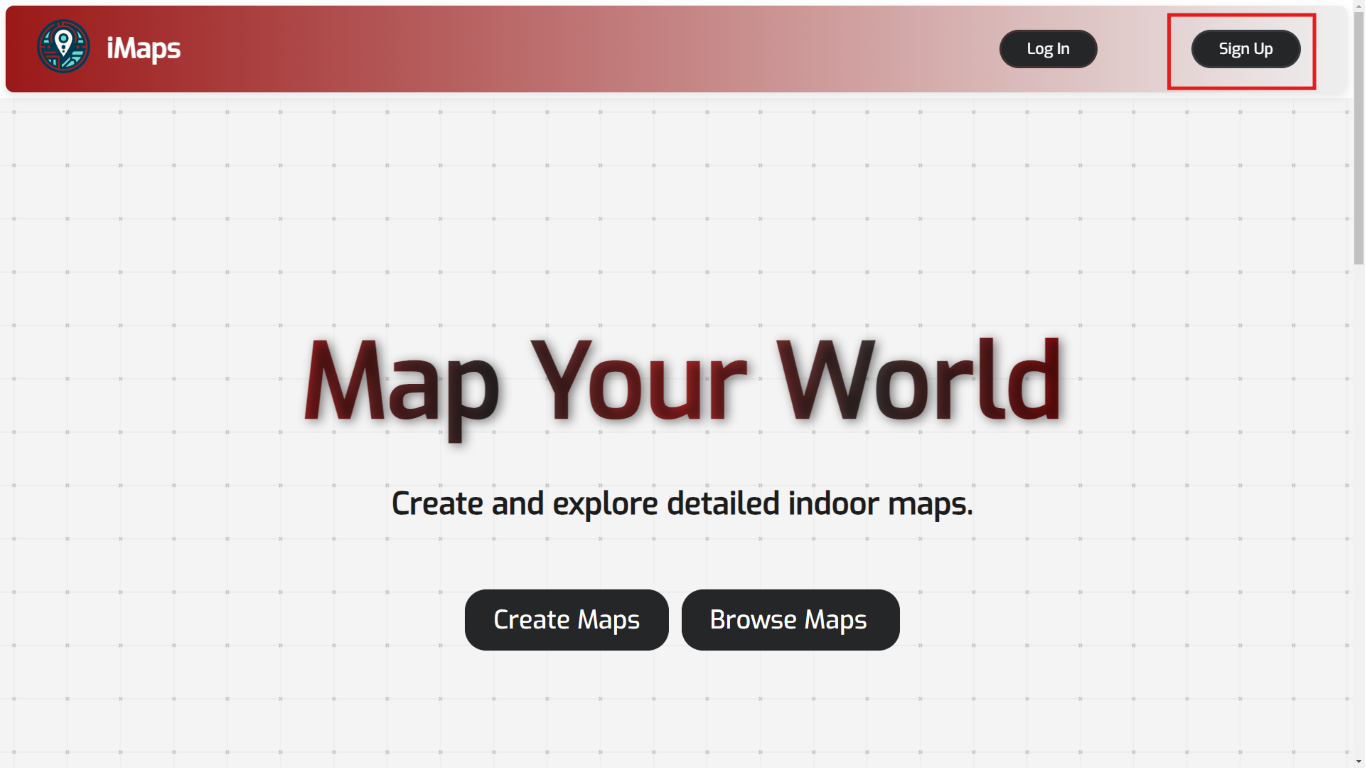Click the word 'Your' in the headline
The image size is (1365, 768).
click(638, 385)
